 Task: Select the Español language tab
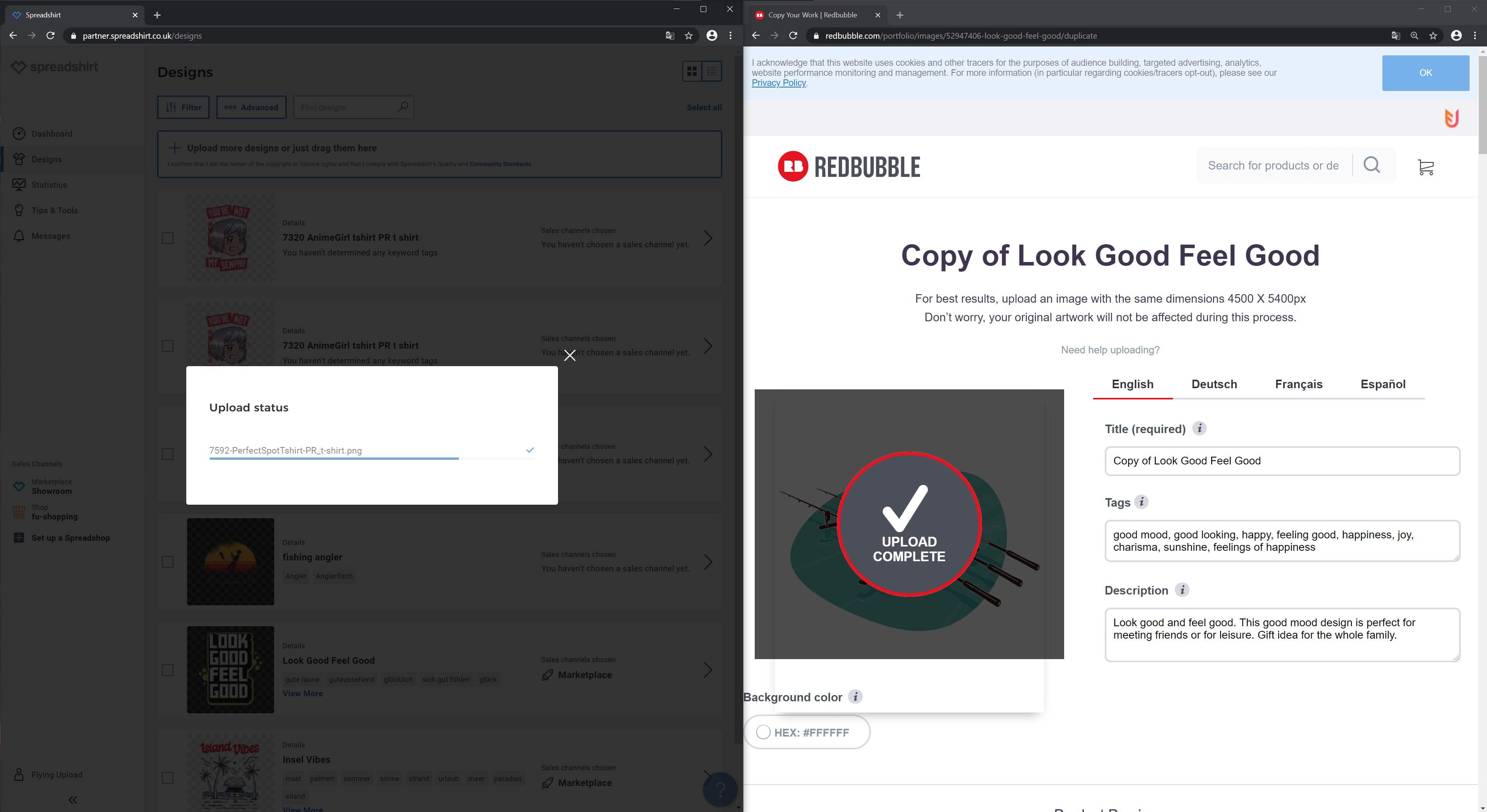click(x=1382, y=384)
